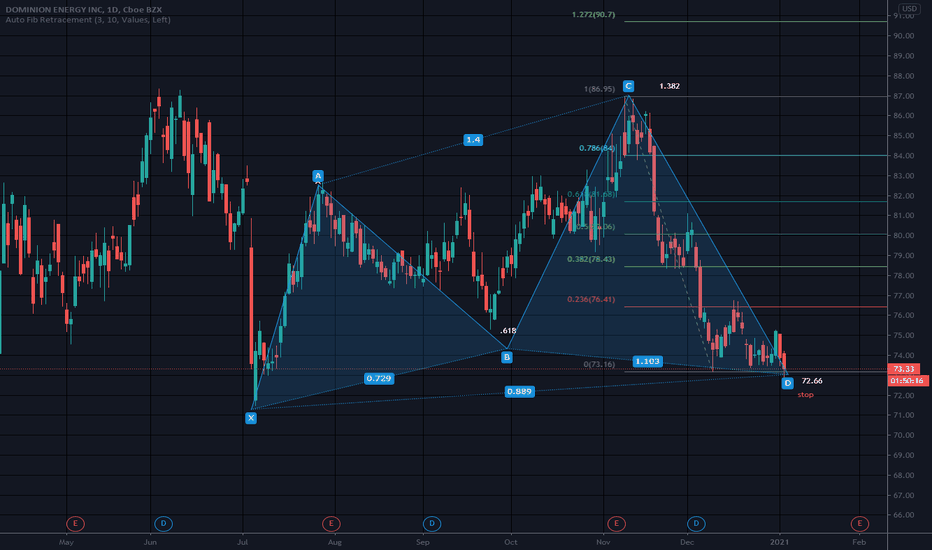Click the 0.236(76.41) fib level label
932x550 pixels.
pyautogui.click(x=591, y=300)
